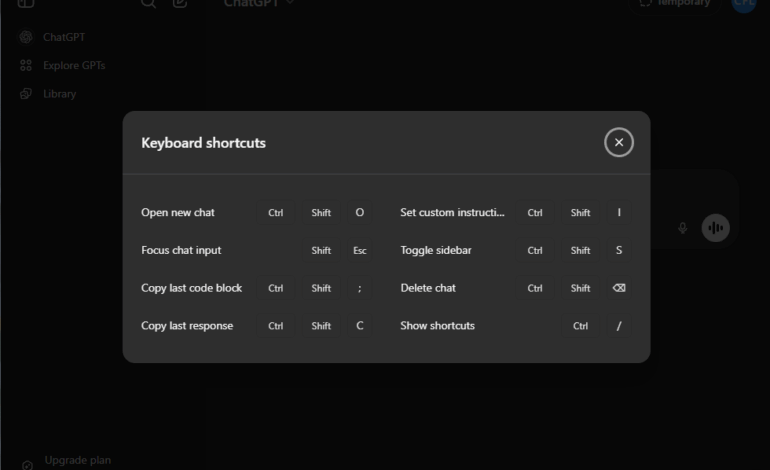
Task: Click the microphone dictation icon
Action: [683, 228]
